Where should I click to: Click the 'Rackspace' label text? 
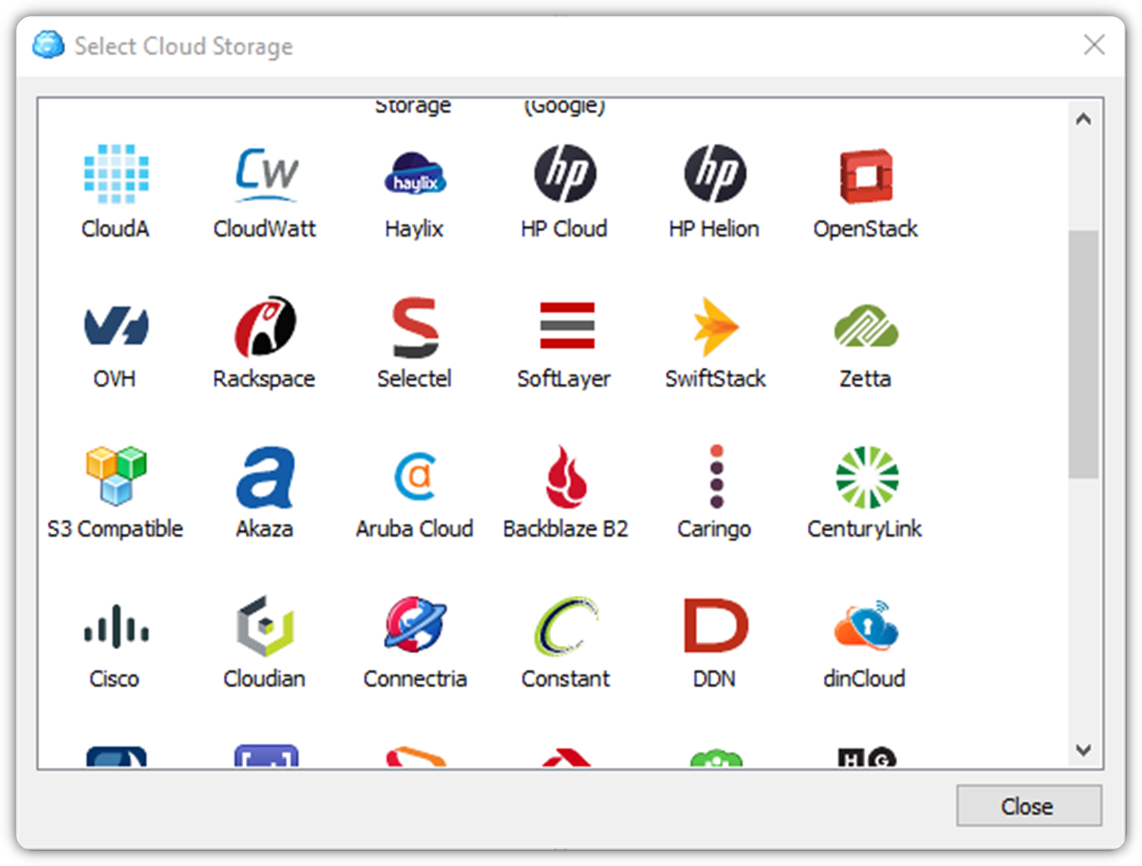pyautogui.click(x=264, y=379)
